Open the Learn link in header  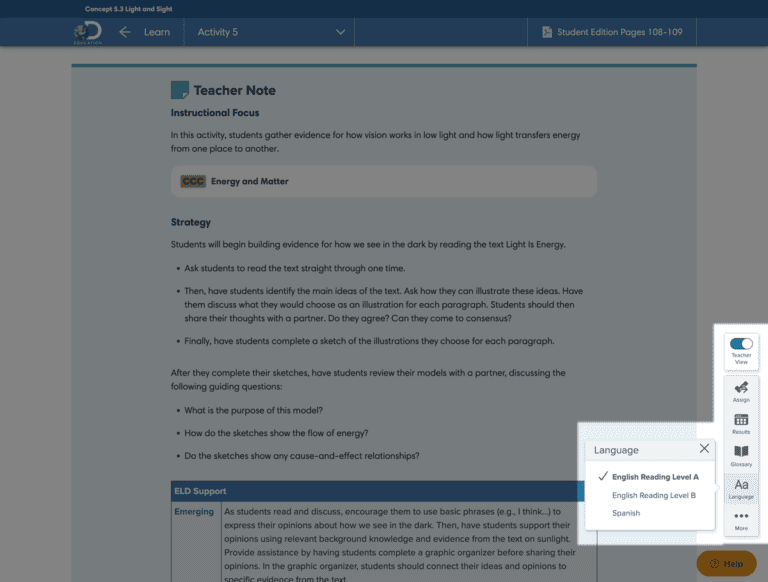(x=156, y=32)
